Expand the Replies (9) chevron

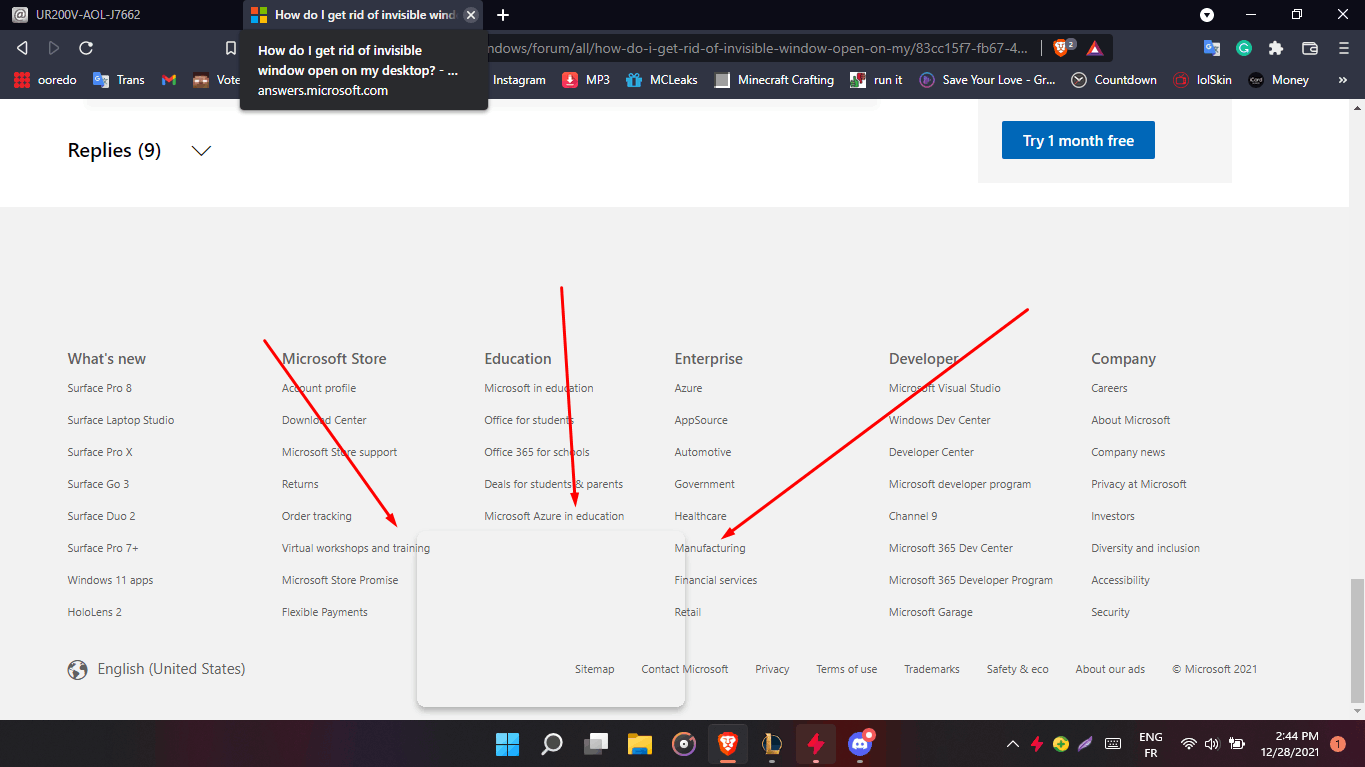click(x=201, y=151)
